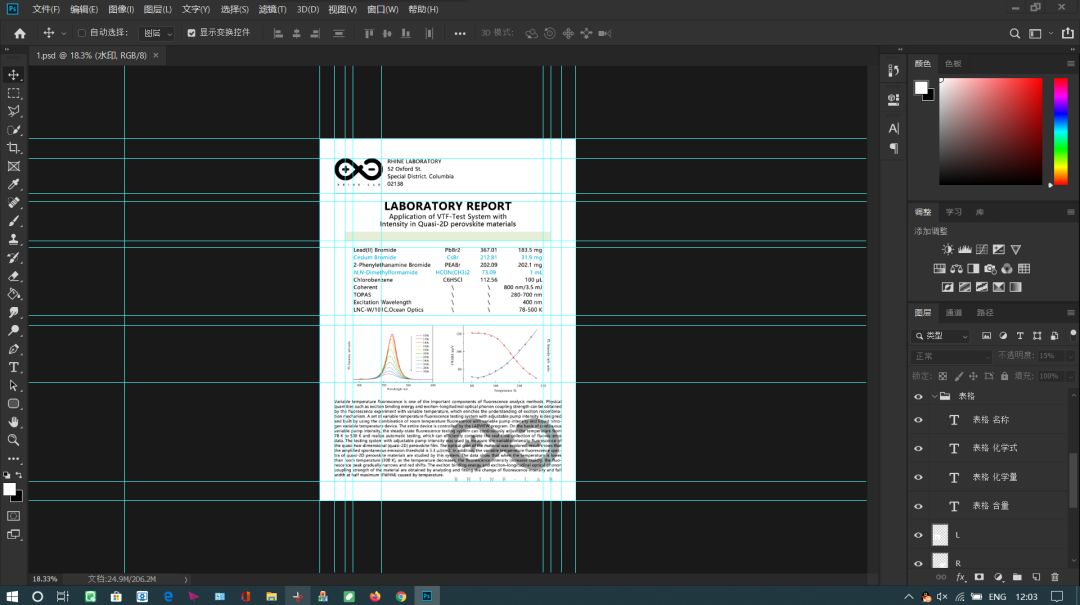Enable the 自动选择 checkbox
The height and width of the screenshot is (605, 1080).
(81, 32)
